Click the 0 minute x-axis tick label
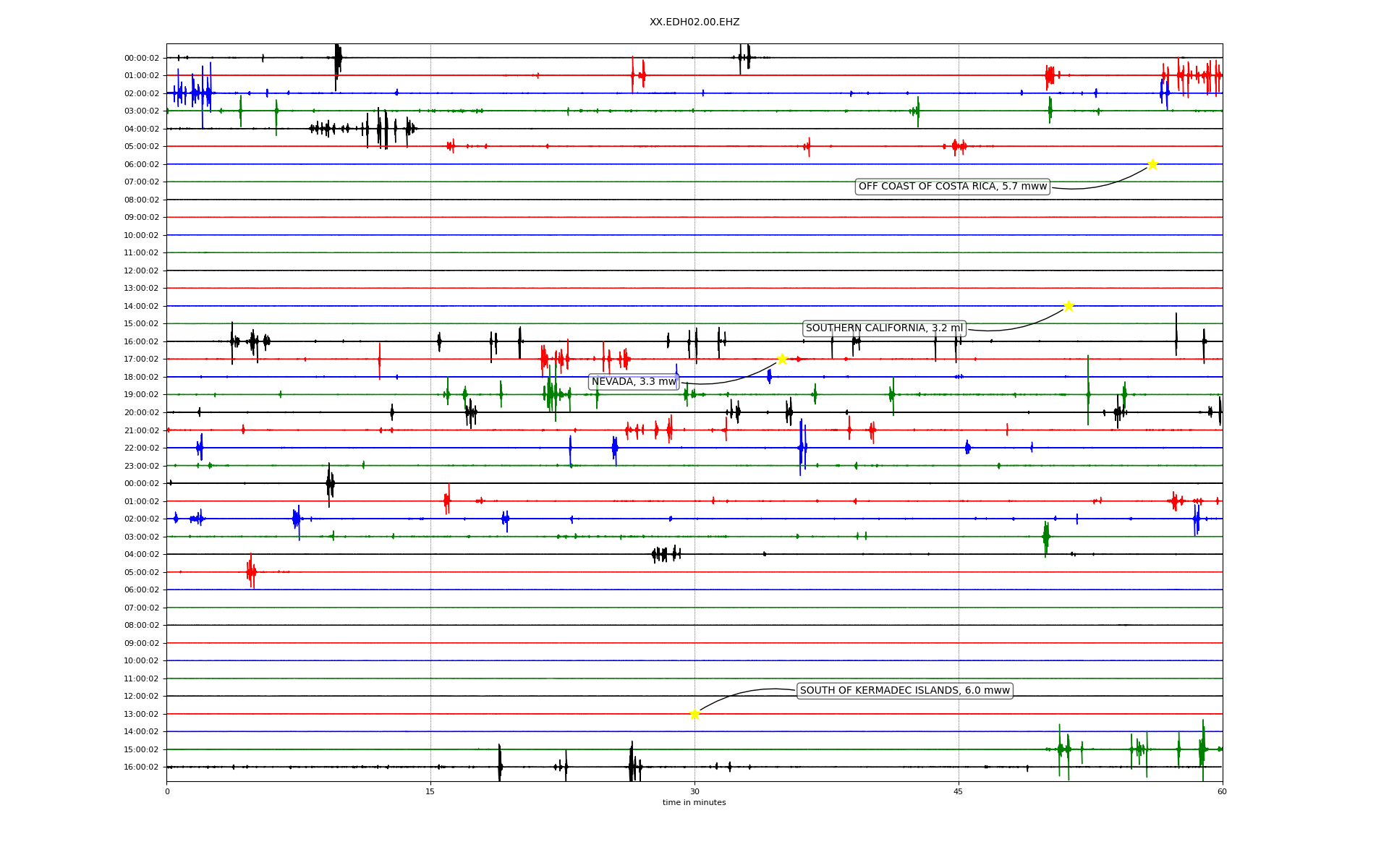The width and height of the screenshot is (1389, 868). tap(167, 791)
